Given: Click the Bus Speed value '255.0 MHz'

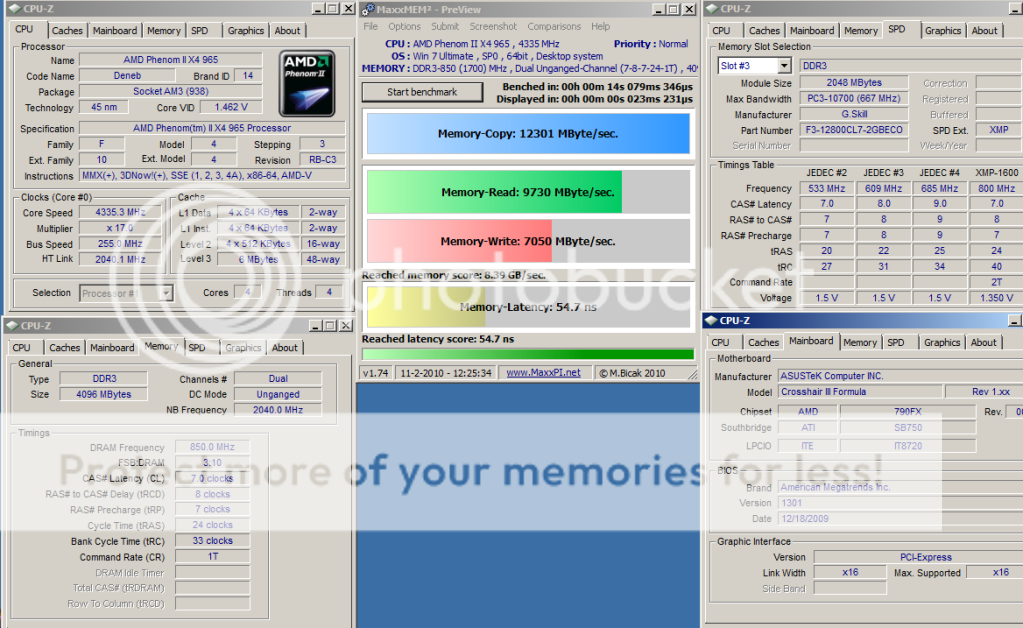Looking at the screenshot, I should pos(120,244).
